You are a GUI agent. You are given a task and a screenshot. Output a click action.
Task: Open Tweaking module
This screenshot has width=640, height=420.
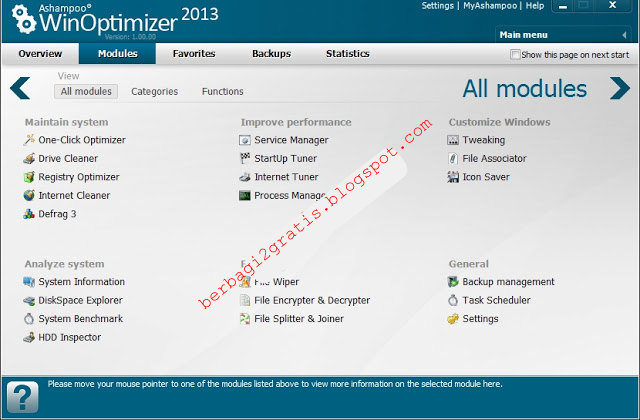tap(484, 140)
